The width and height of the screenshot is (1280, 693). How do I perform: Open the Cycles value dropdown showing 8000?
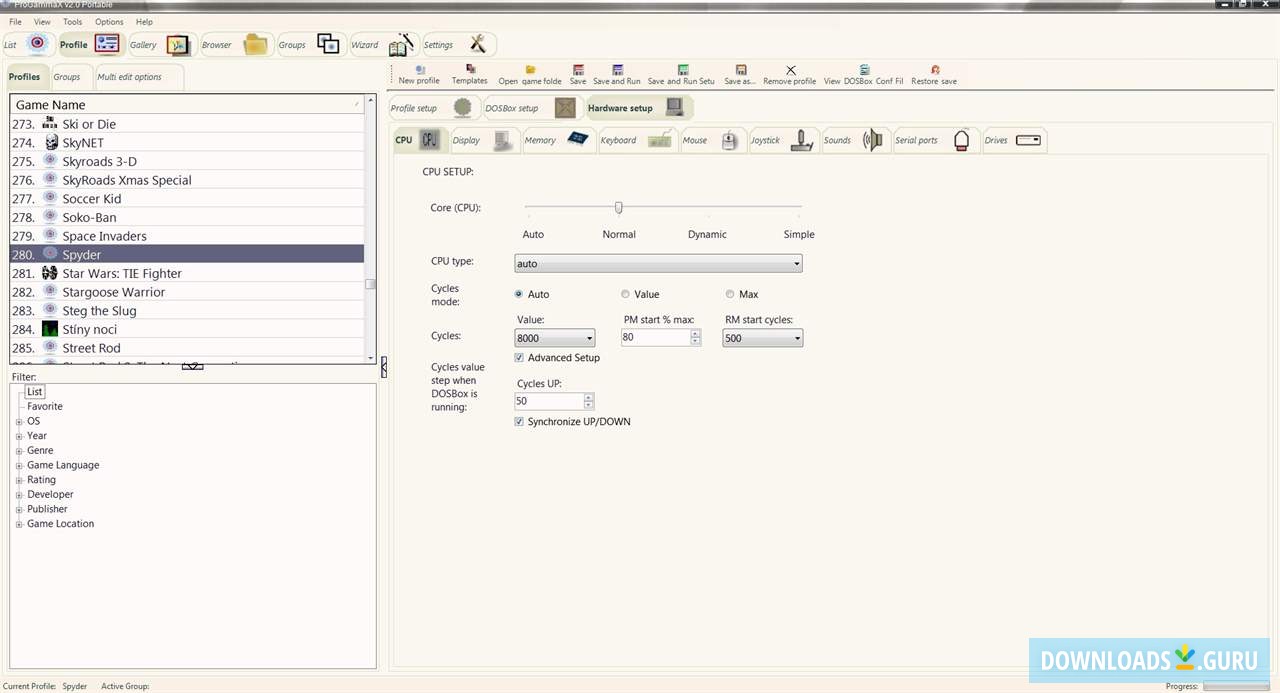588,337
